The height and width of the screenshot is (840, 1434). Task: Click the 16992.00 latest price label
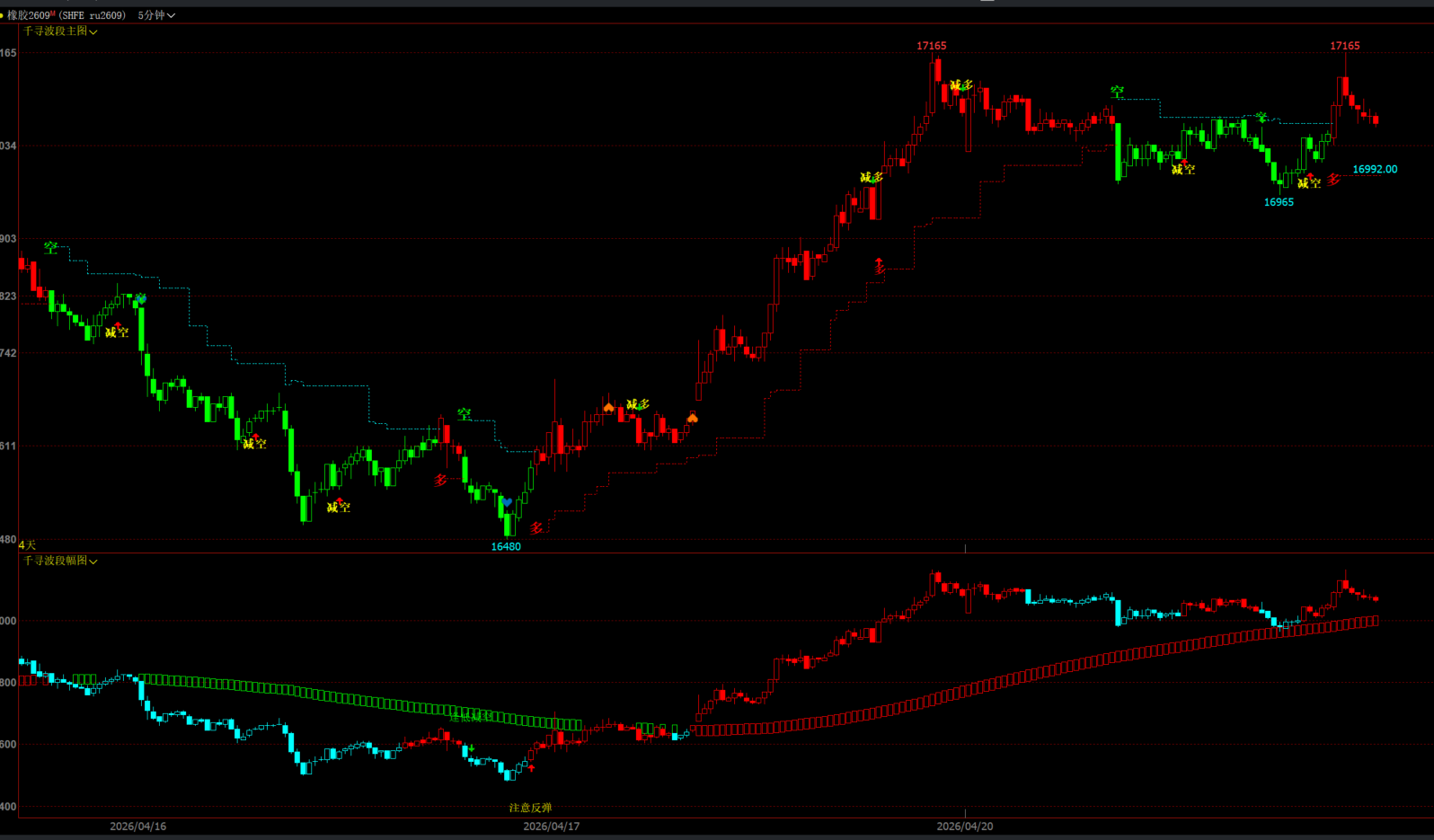click(x=1375, y=169)
